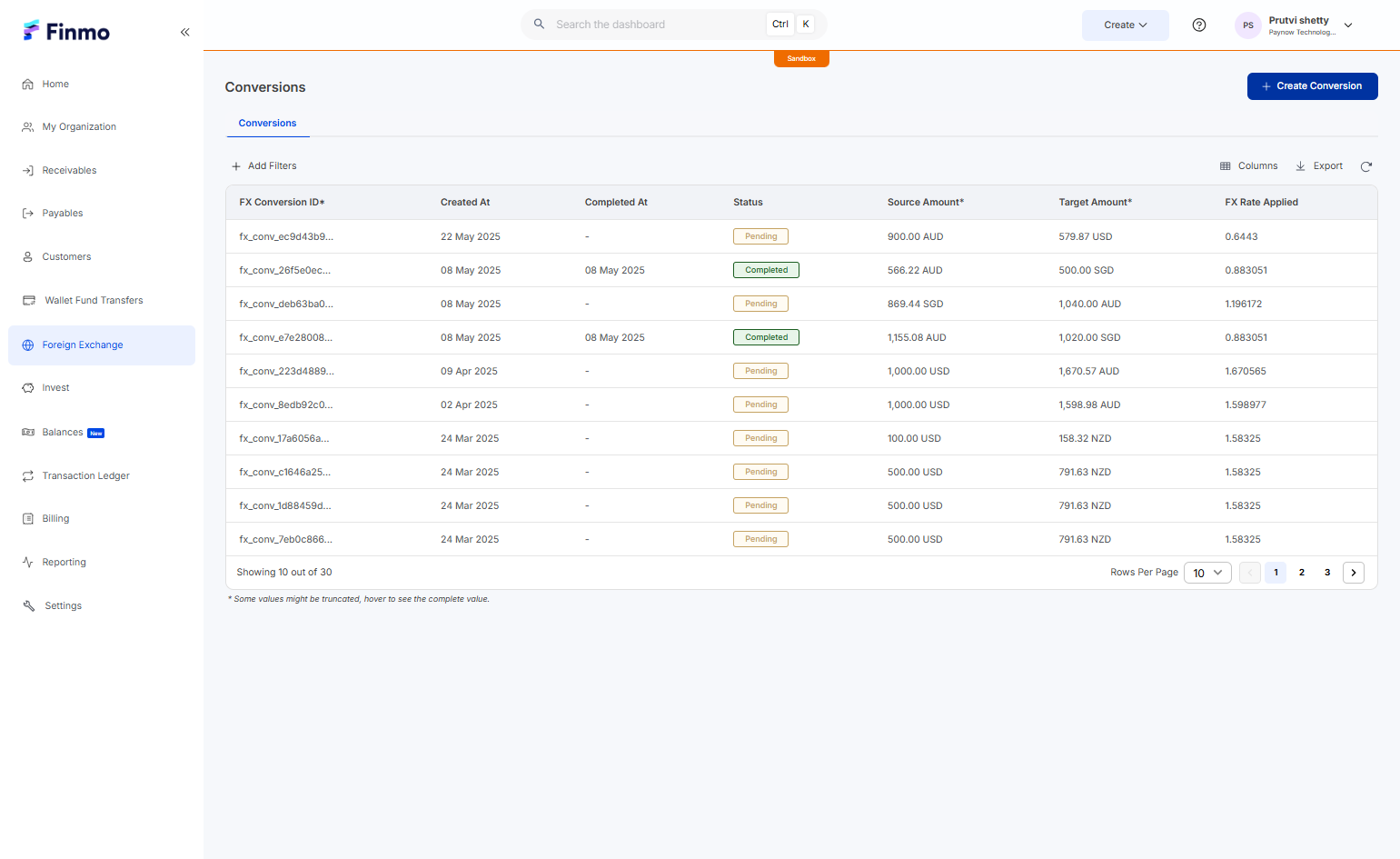This screenshot has width=1400, height=859.
Task: Click the Transaction Ledger arrows icon
Action: tap(28, 476)
